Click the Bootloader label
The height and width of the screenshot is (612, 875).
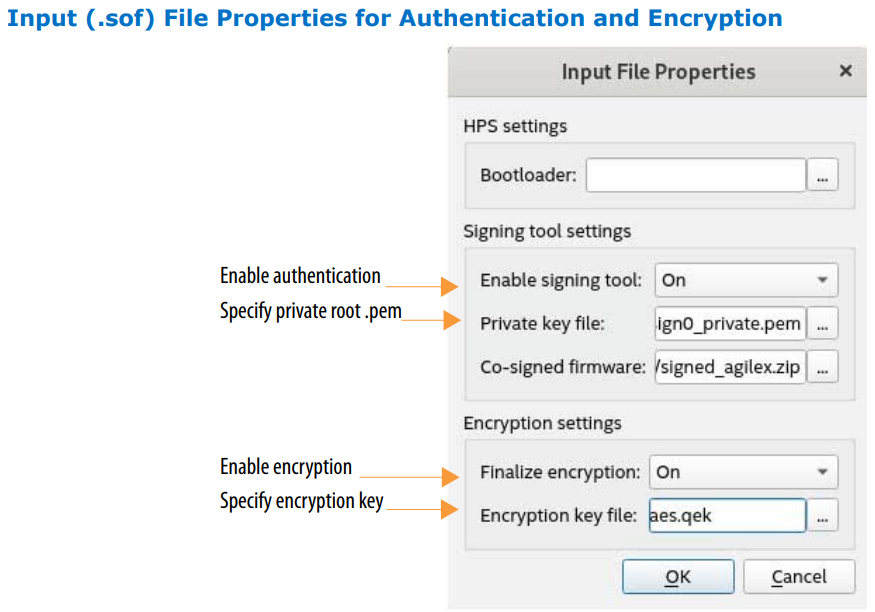coord(528,175)
